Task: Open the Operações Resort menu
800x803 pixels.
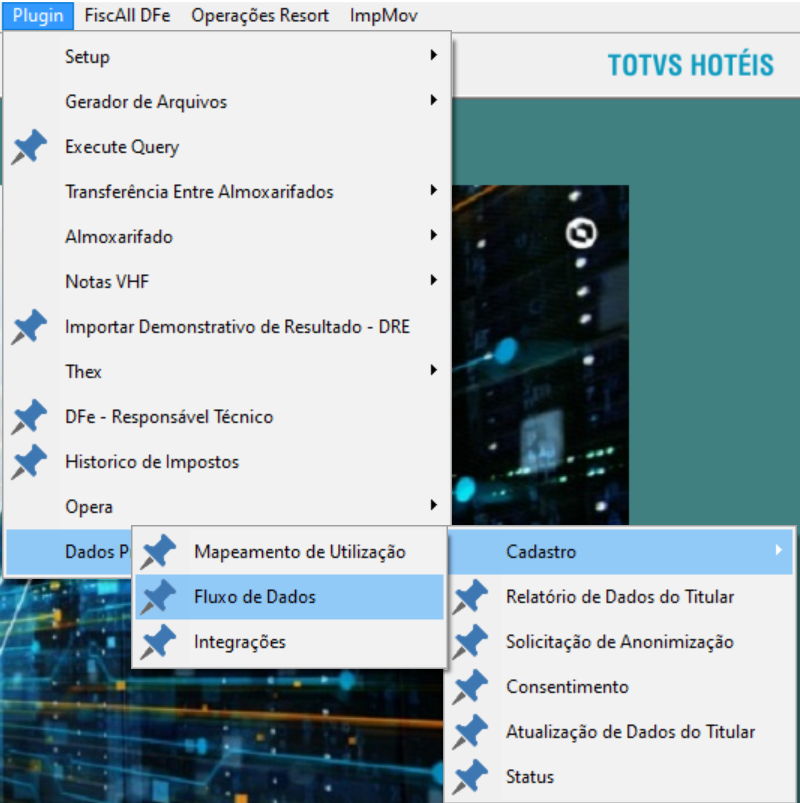Action: tap(260, 16)
